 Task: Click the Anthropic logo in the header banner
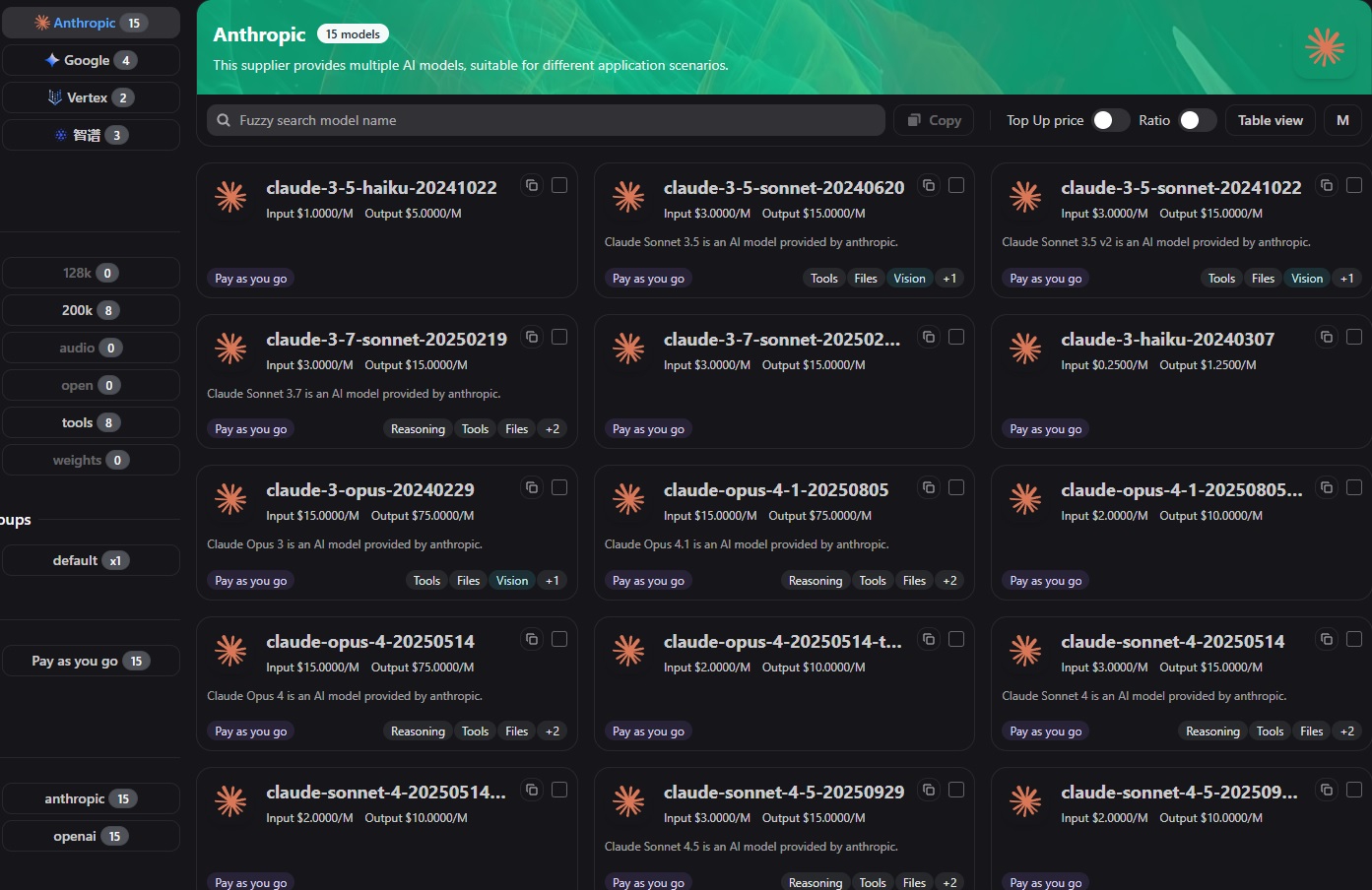click(1325, 46)
